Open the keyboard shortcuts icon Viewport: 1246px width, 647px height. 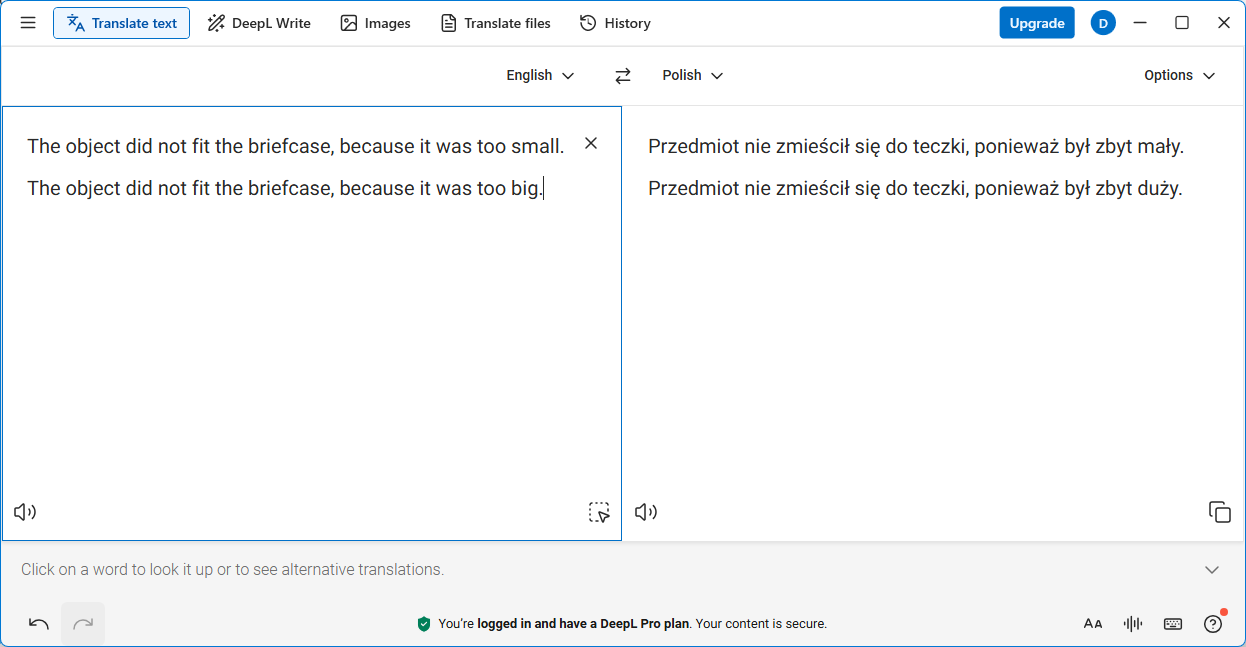click(1173, 624)
